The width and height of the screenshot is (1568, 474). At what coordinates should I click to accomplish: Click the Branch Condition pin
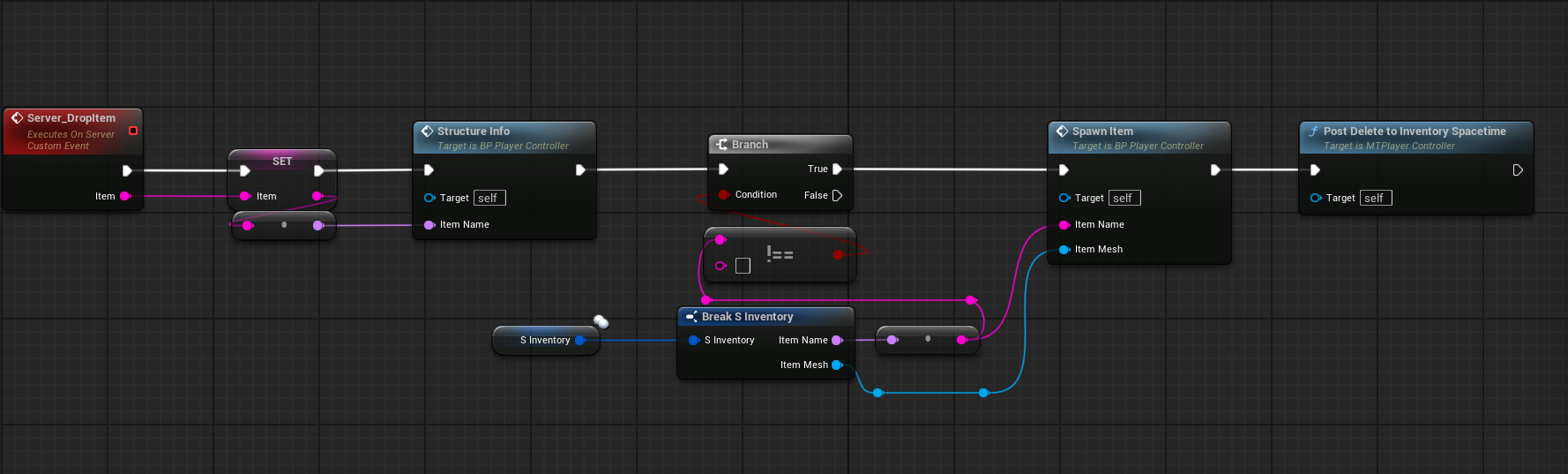pyautogui.click(x=724, y=194)
